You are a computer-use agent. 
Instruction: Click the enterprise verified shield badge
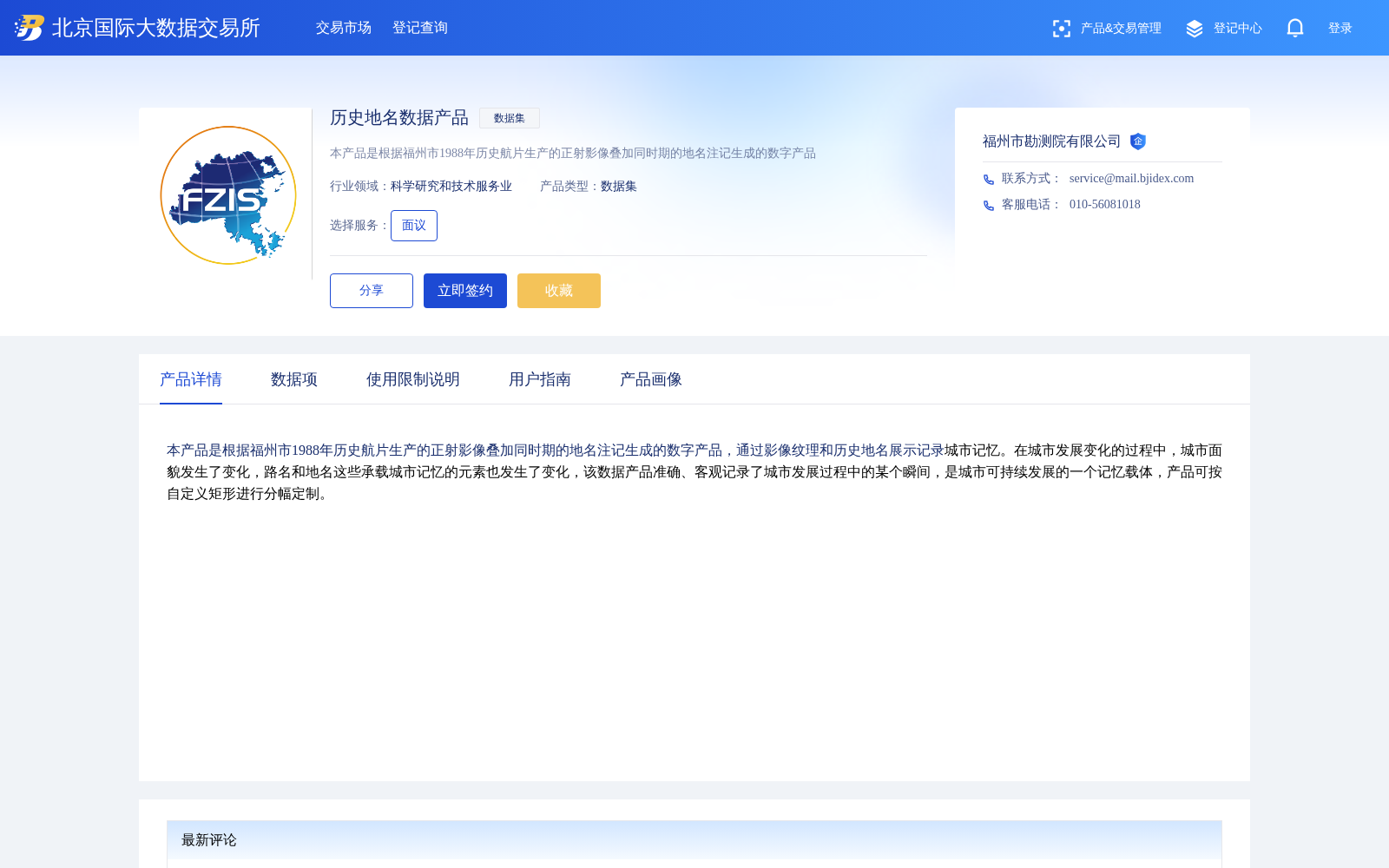[x=1138, y=141]
